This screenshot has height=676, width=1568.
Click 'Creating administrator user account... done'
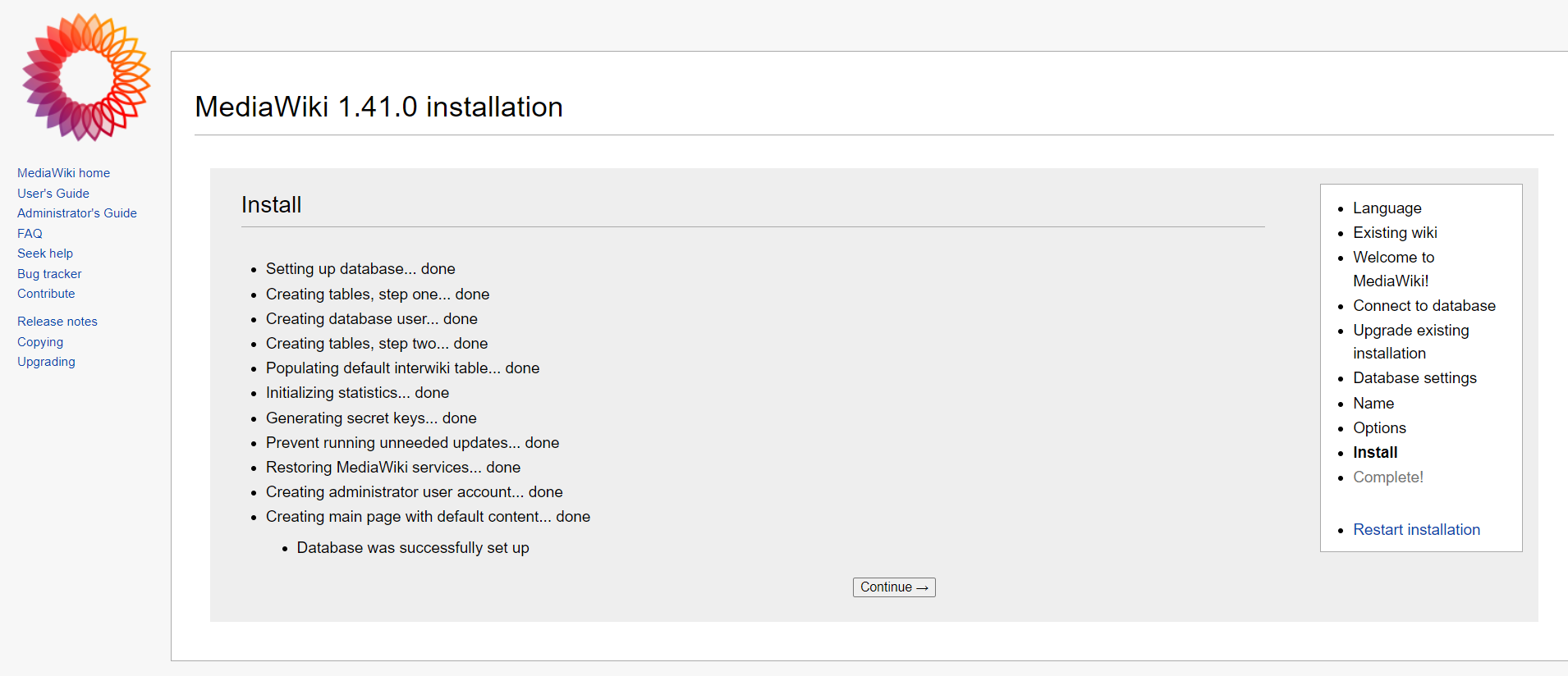point(415,492)
